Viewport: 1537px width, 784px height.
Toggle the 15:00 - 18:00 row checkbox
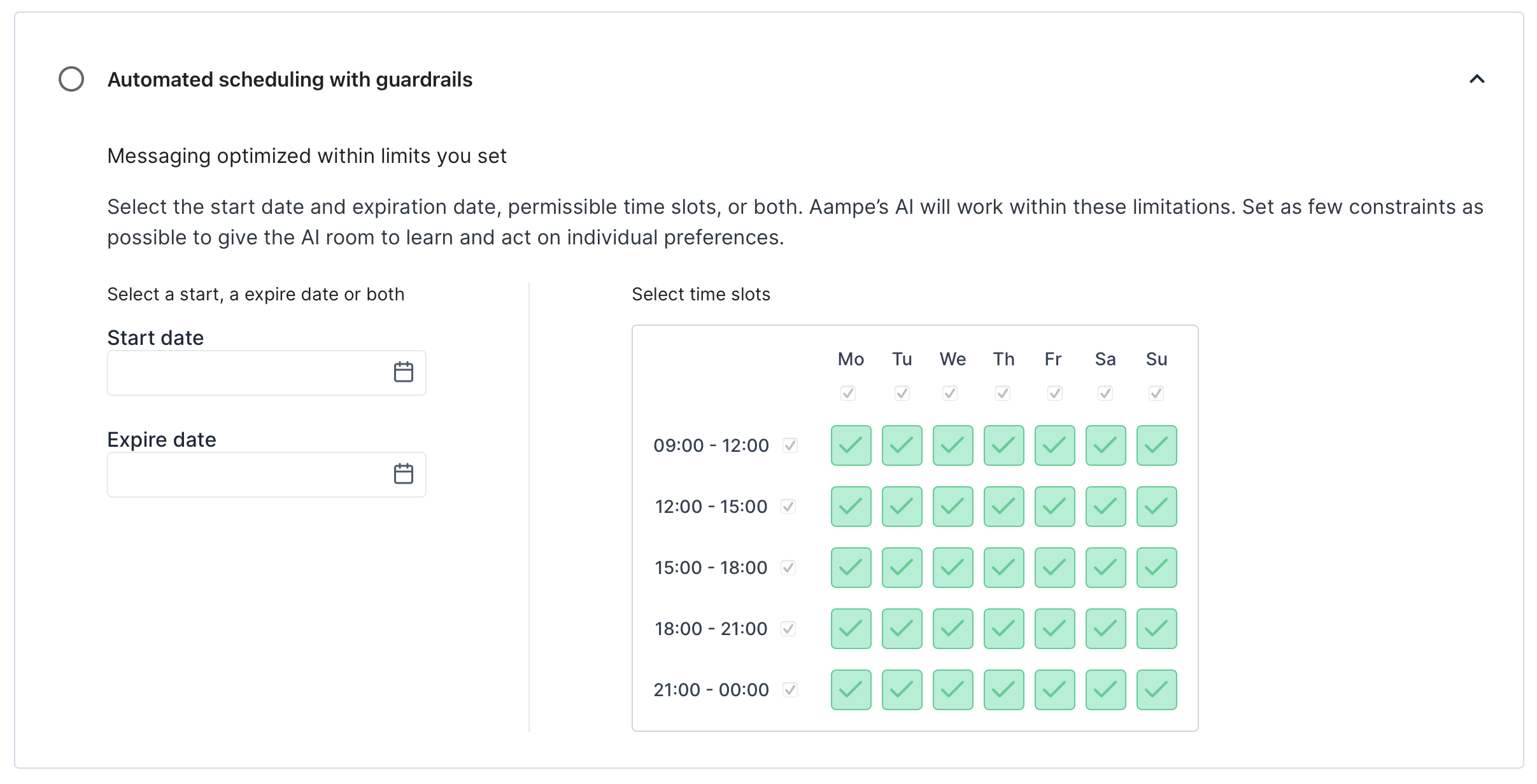[788, 568]
